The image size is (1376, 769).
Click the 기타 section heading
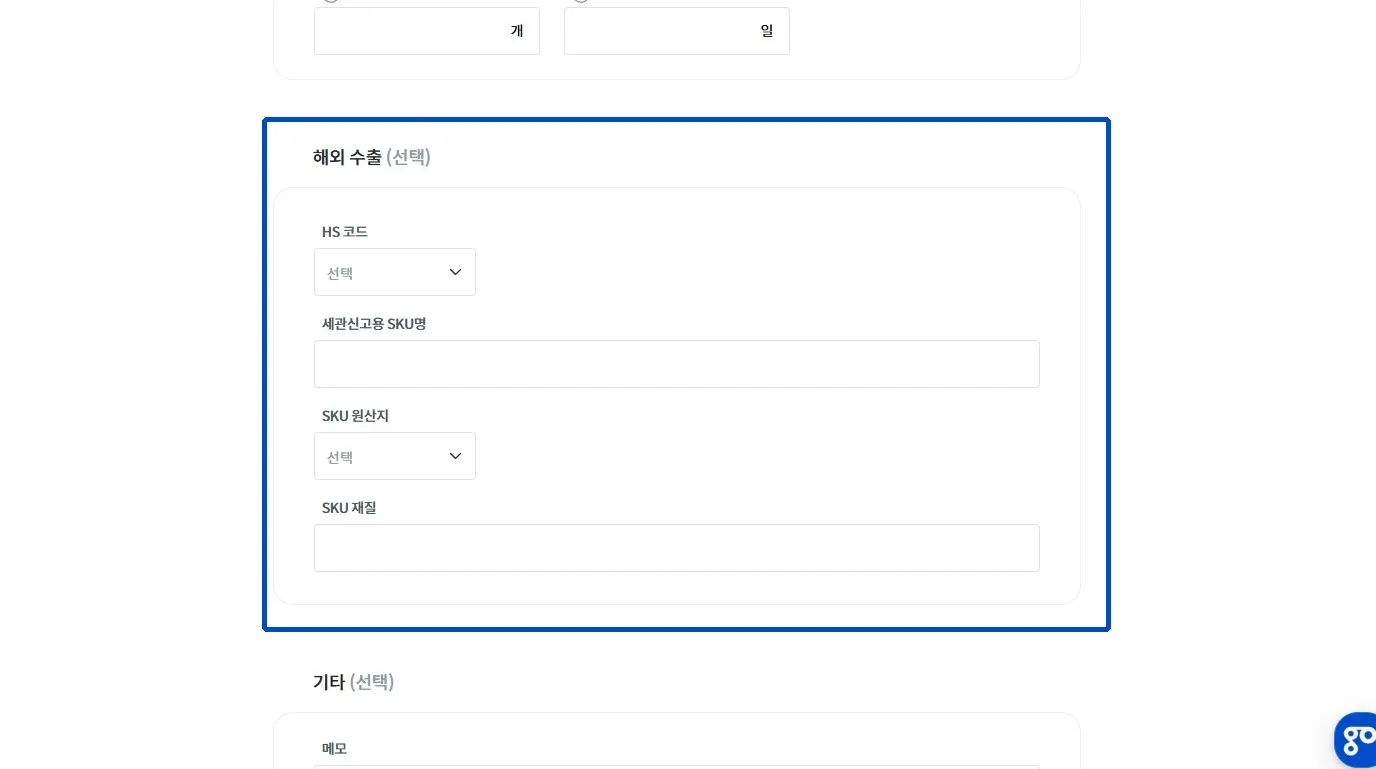pos(329,682)
